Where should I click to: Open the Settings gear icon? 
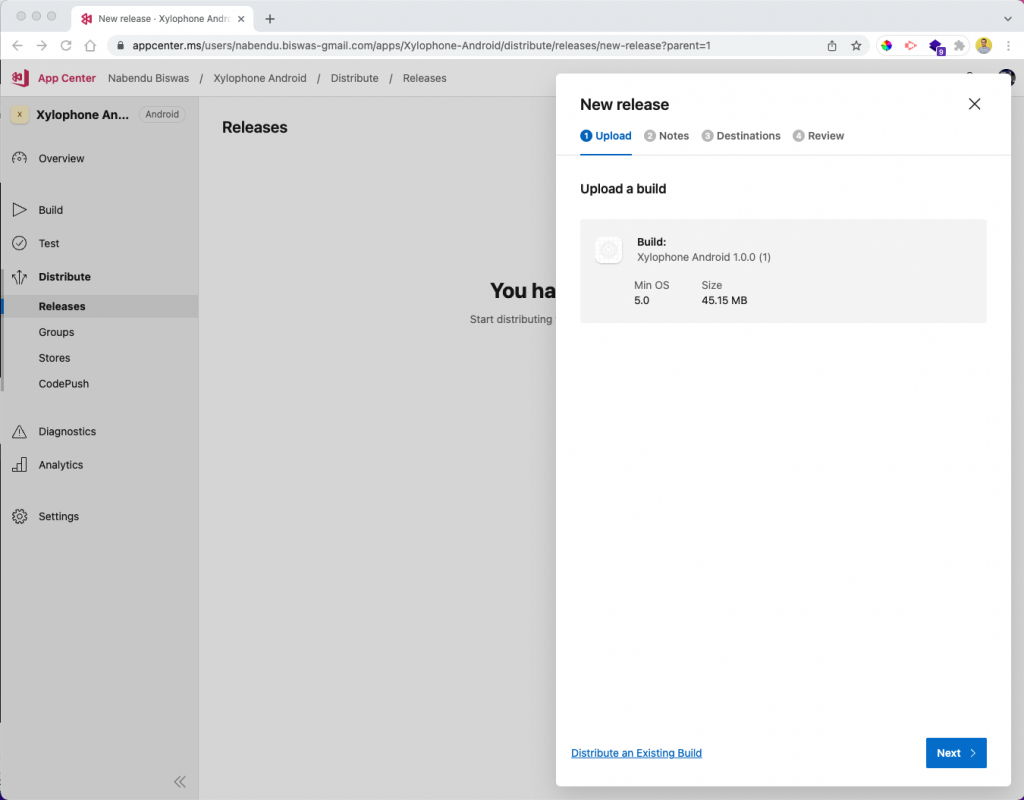coord(20,516)
